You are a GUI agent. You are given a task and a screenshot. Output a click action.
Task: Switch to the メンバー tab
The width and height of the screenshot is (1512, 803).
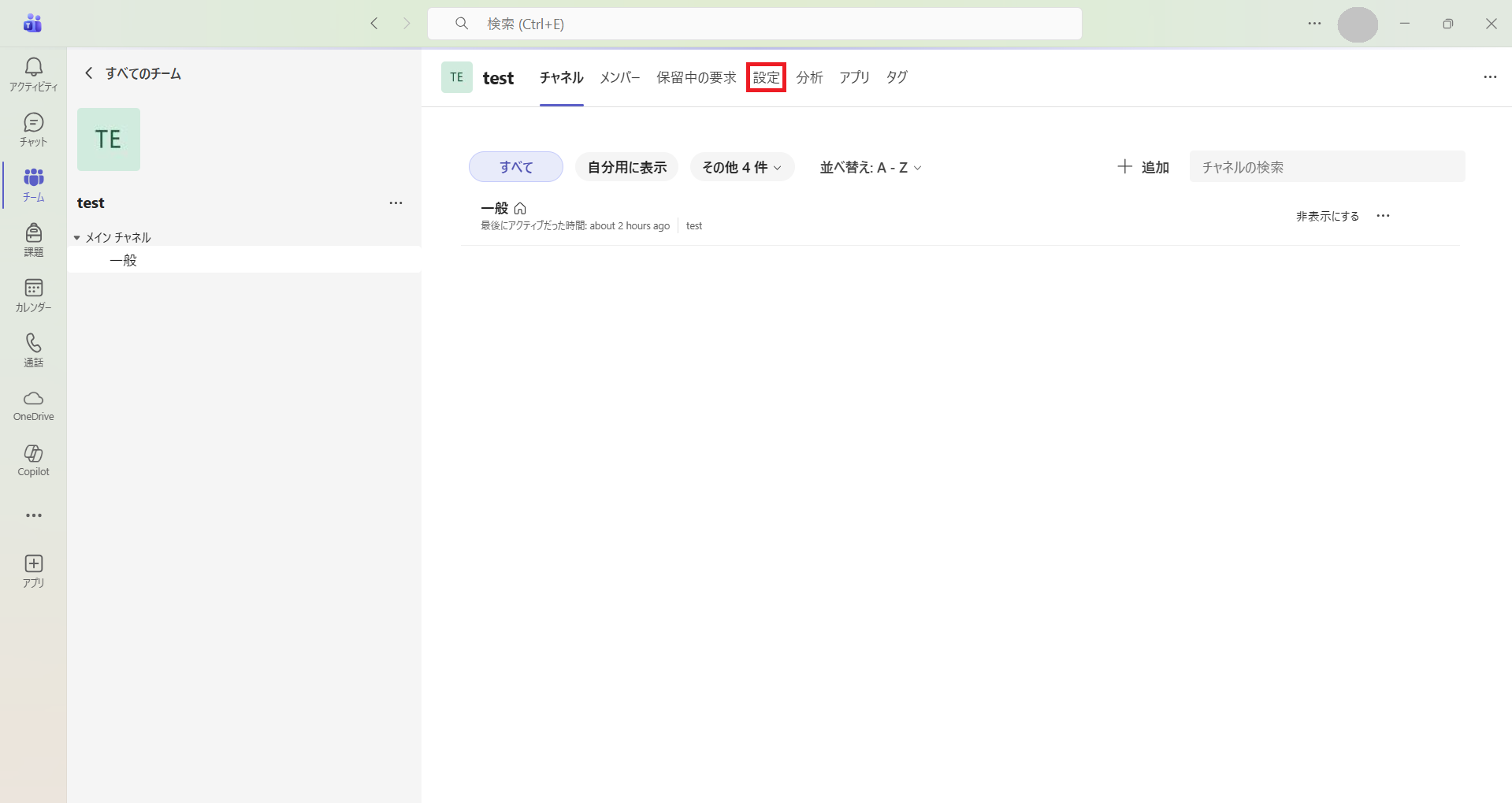619,77
